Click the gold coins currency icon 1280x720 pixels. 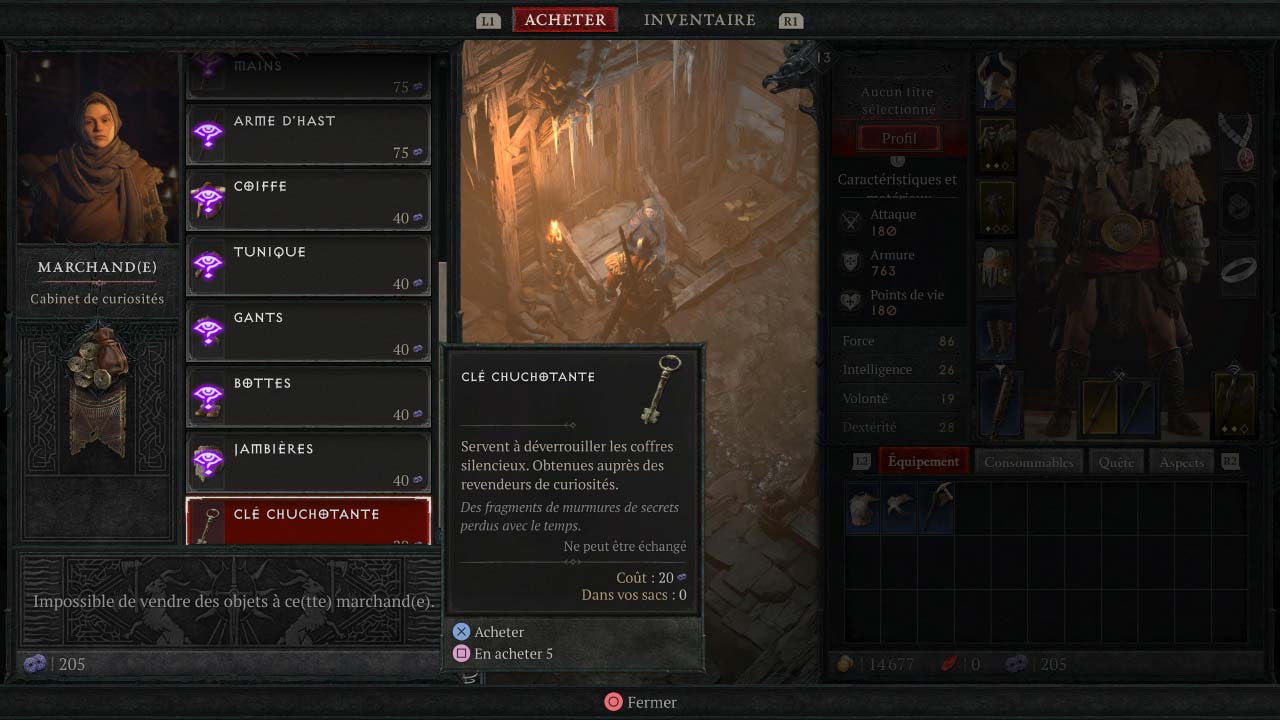pos(847,664)
